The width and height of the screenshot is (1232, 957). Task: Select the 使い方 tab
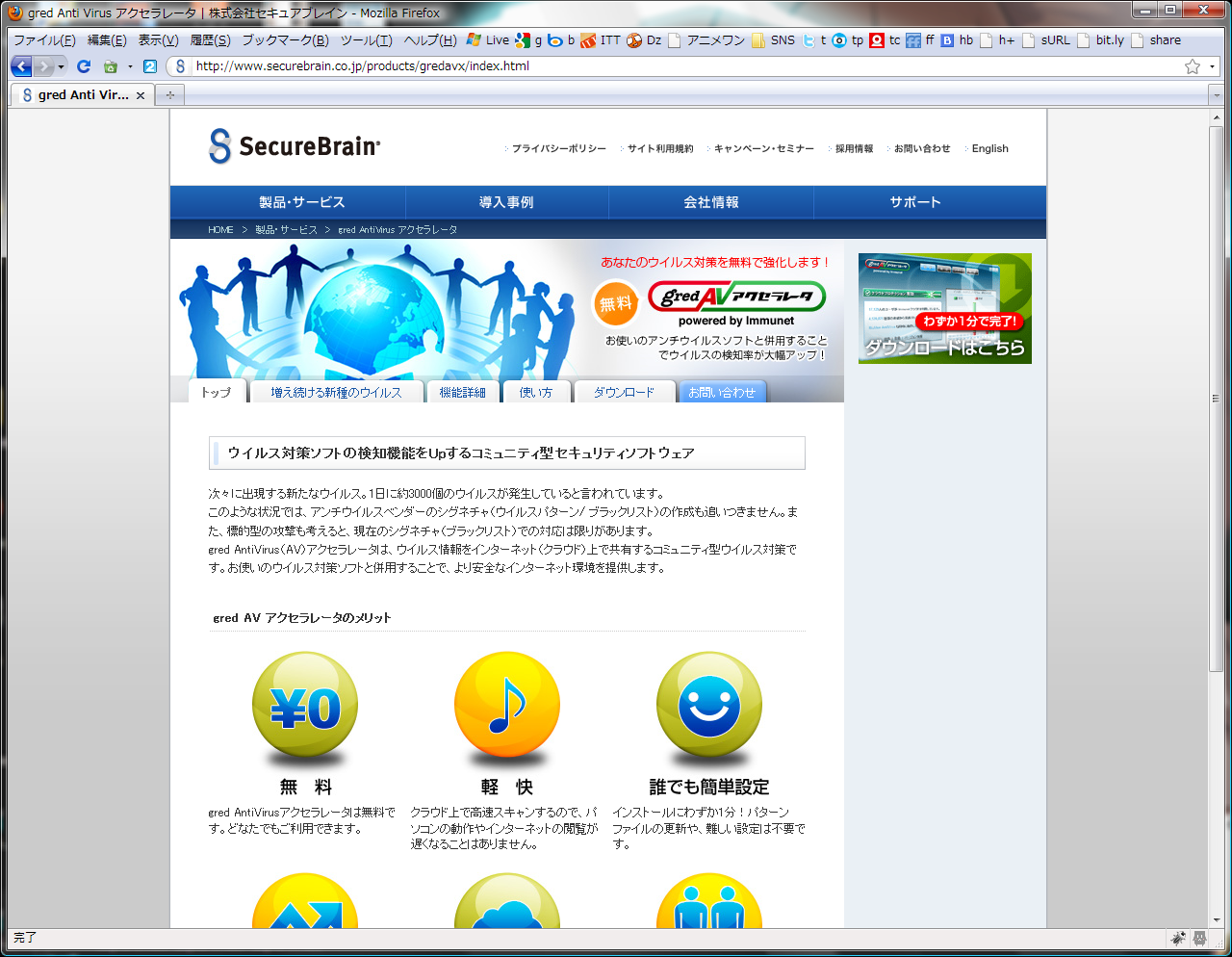click(x=536, y=393)
